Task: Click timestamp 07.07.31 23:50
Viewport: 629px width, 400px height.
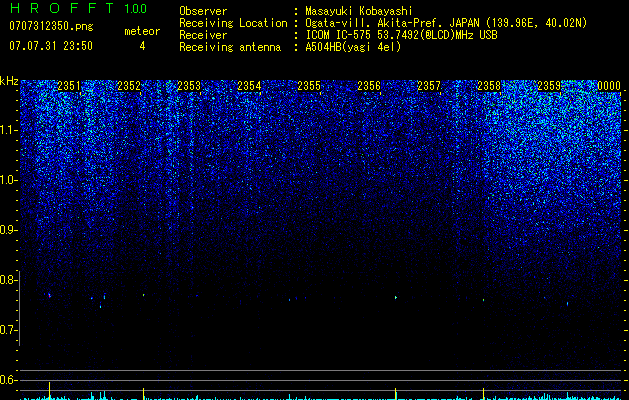Action: 51,46
